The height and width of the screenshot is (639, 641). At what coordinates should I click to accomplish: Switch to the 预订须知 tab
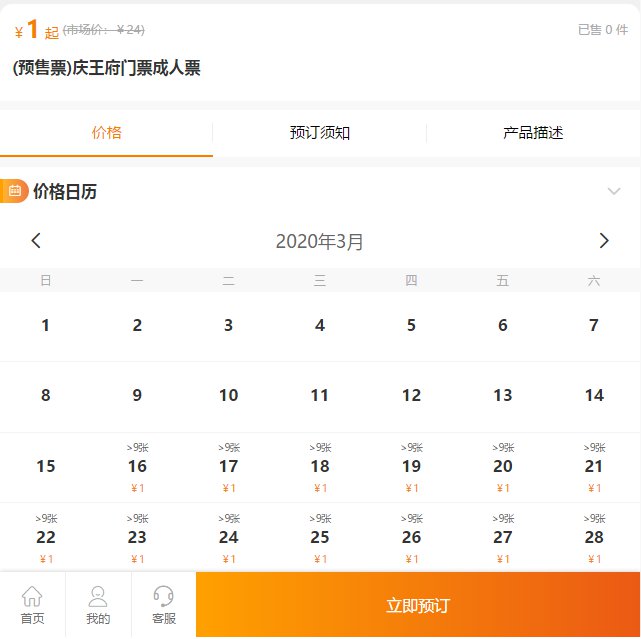320,133
